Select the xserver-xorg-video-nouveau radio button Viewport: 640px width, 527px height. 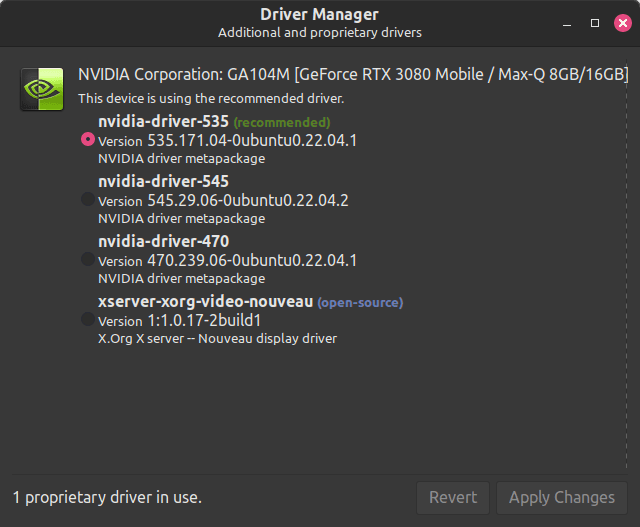click(88, 319)
